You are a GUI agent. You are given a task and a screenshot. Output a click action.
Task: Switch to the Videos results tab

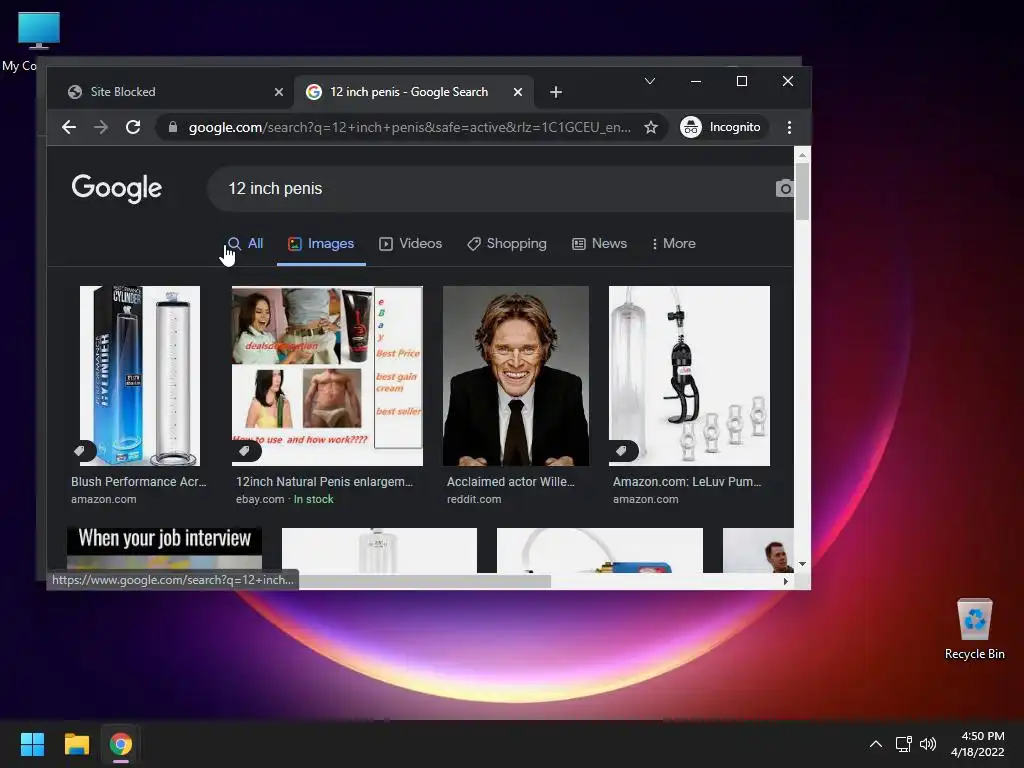(x=411, y=244)
